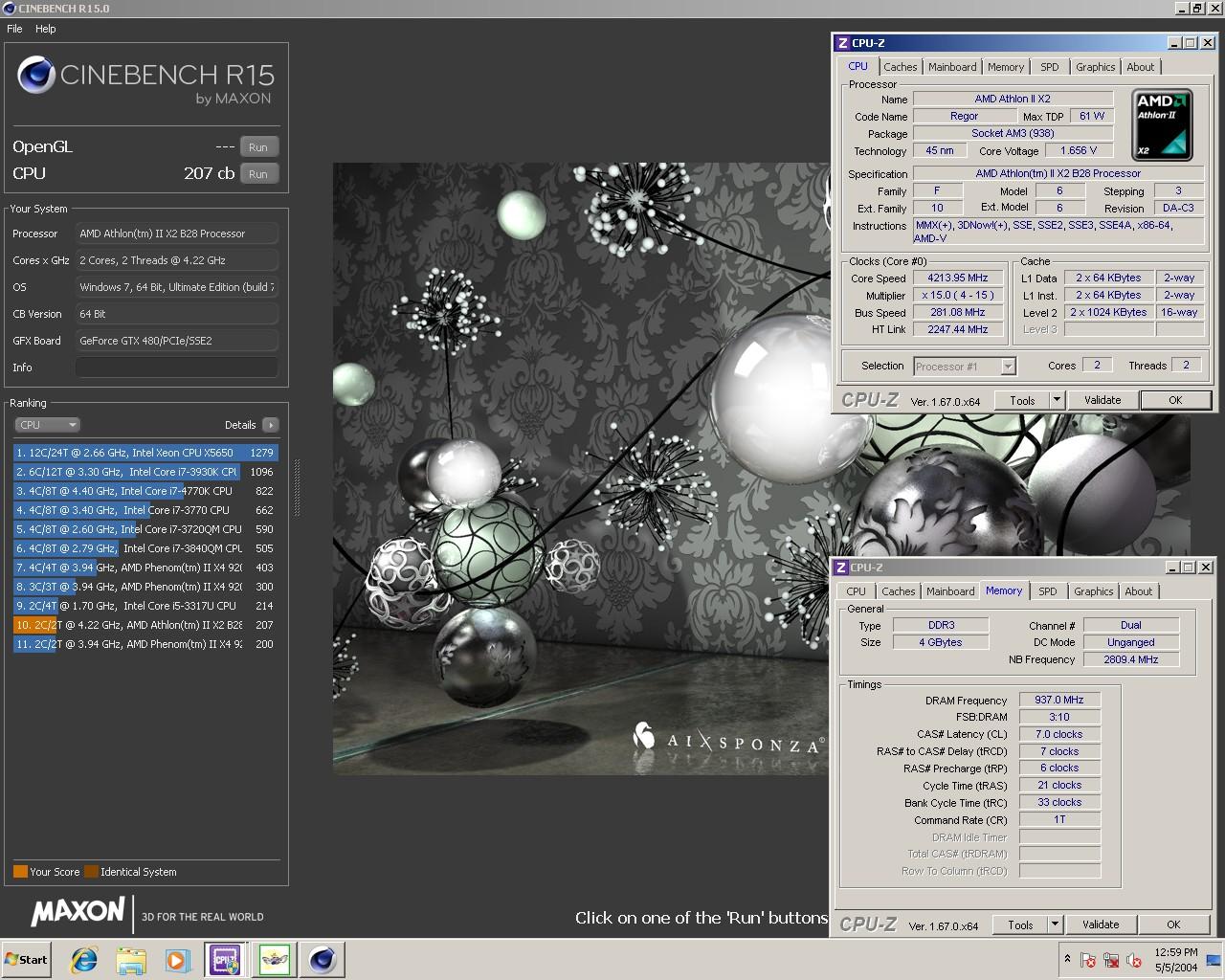Show hidden system tray icons
This screenshot has width=1225, height=980.
[1067, 959]
